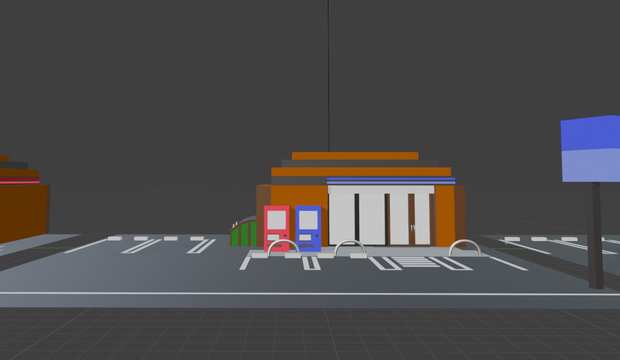Select the red vending machine
Screen dimensions: 620x360
pyautogui.click(x=276, y=228)
